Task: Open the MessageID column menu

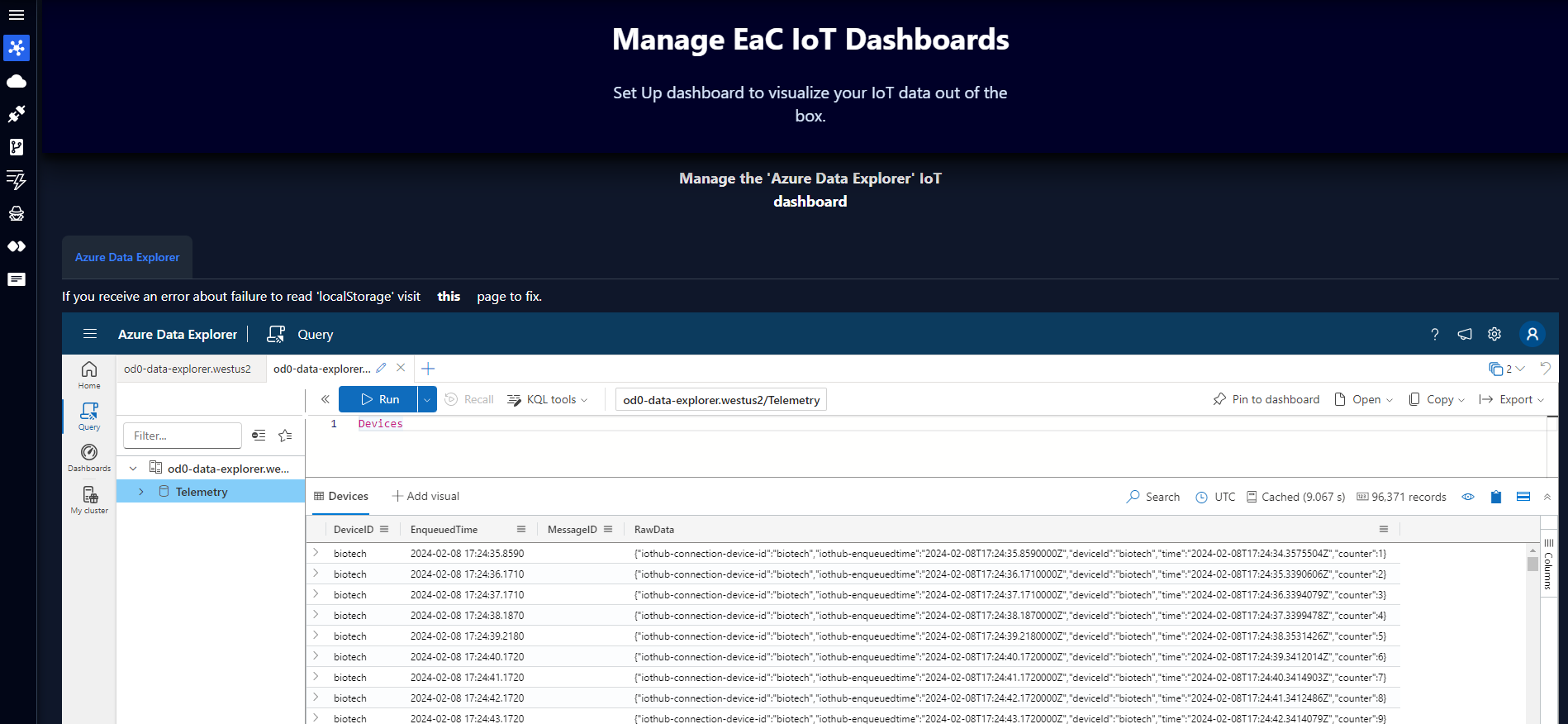Action: pyautogui.click(x=608, y=529)
